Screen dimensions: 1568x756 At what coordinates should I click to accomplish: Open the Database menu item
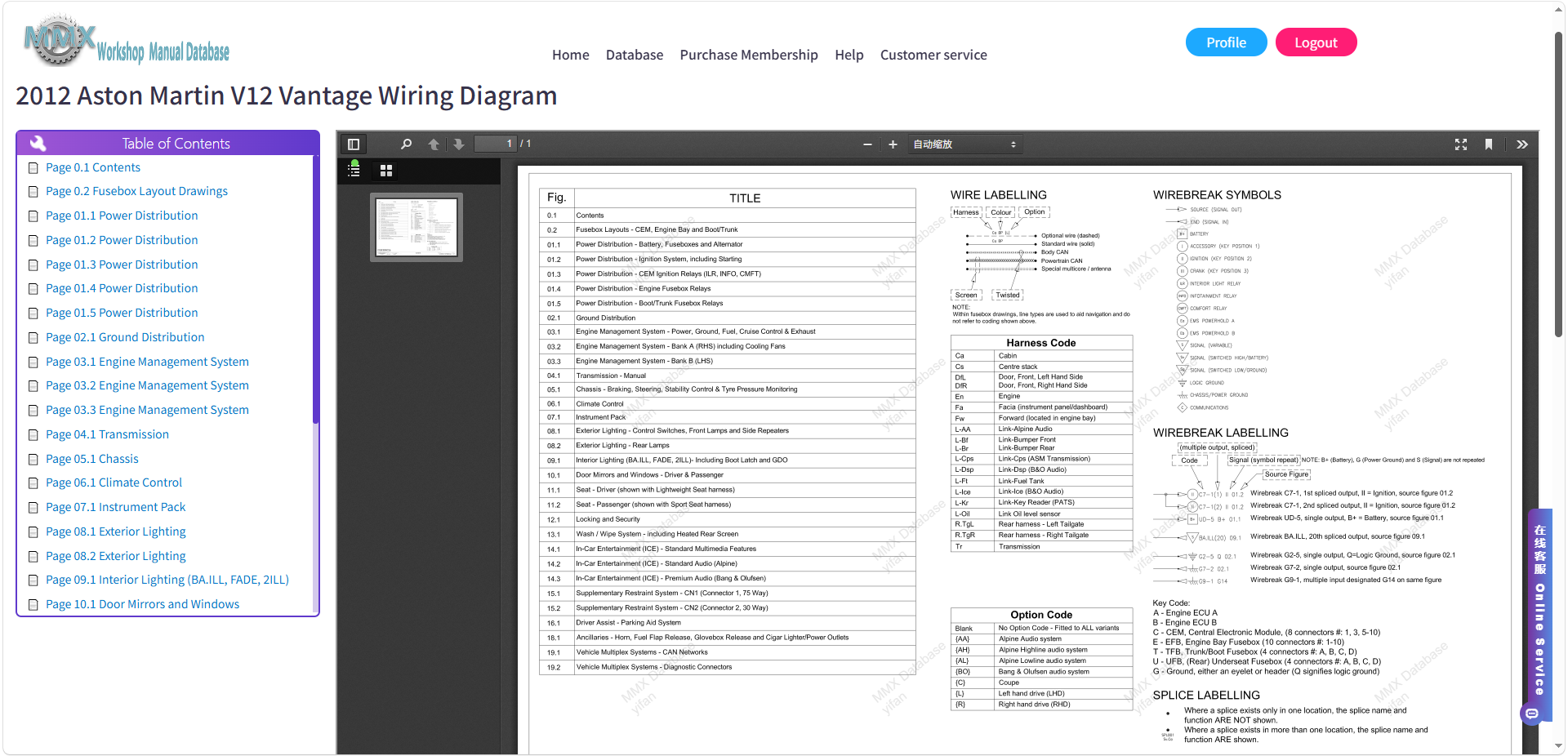[x=635, y=55]
